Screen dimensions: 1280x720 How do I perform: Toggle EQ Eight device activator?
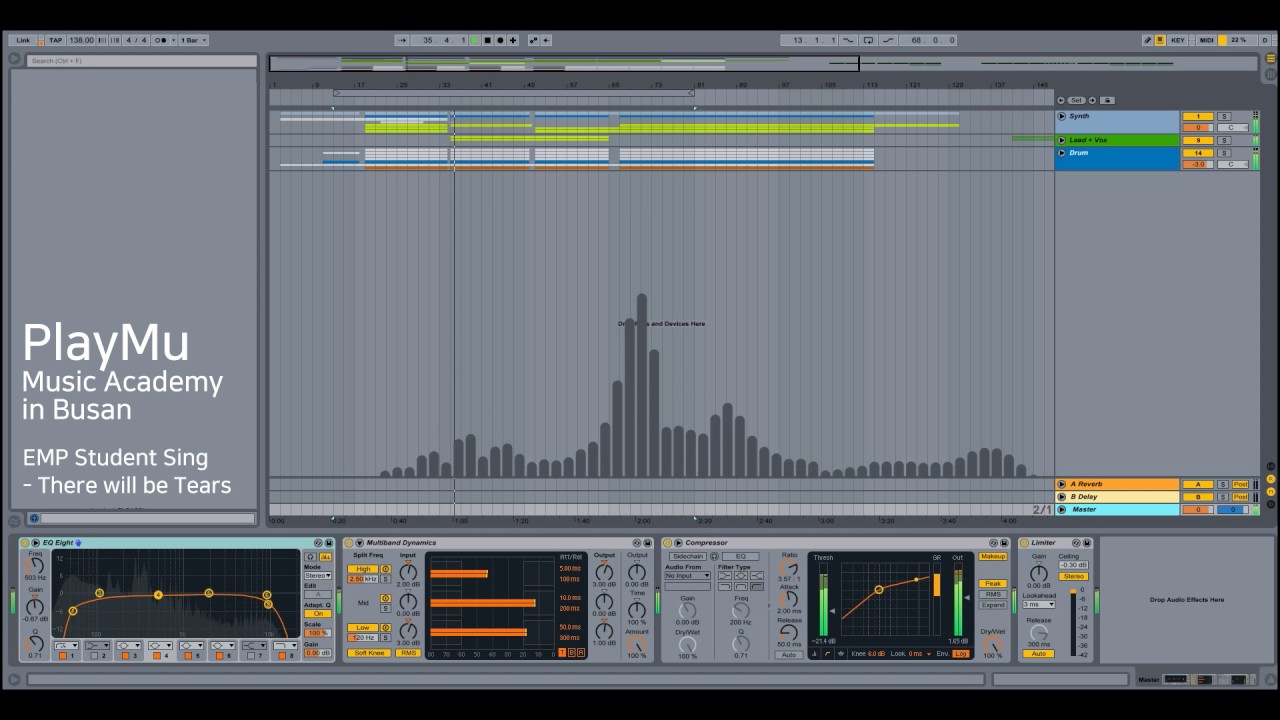(24, 543)
